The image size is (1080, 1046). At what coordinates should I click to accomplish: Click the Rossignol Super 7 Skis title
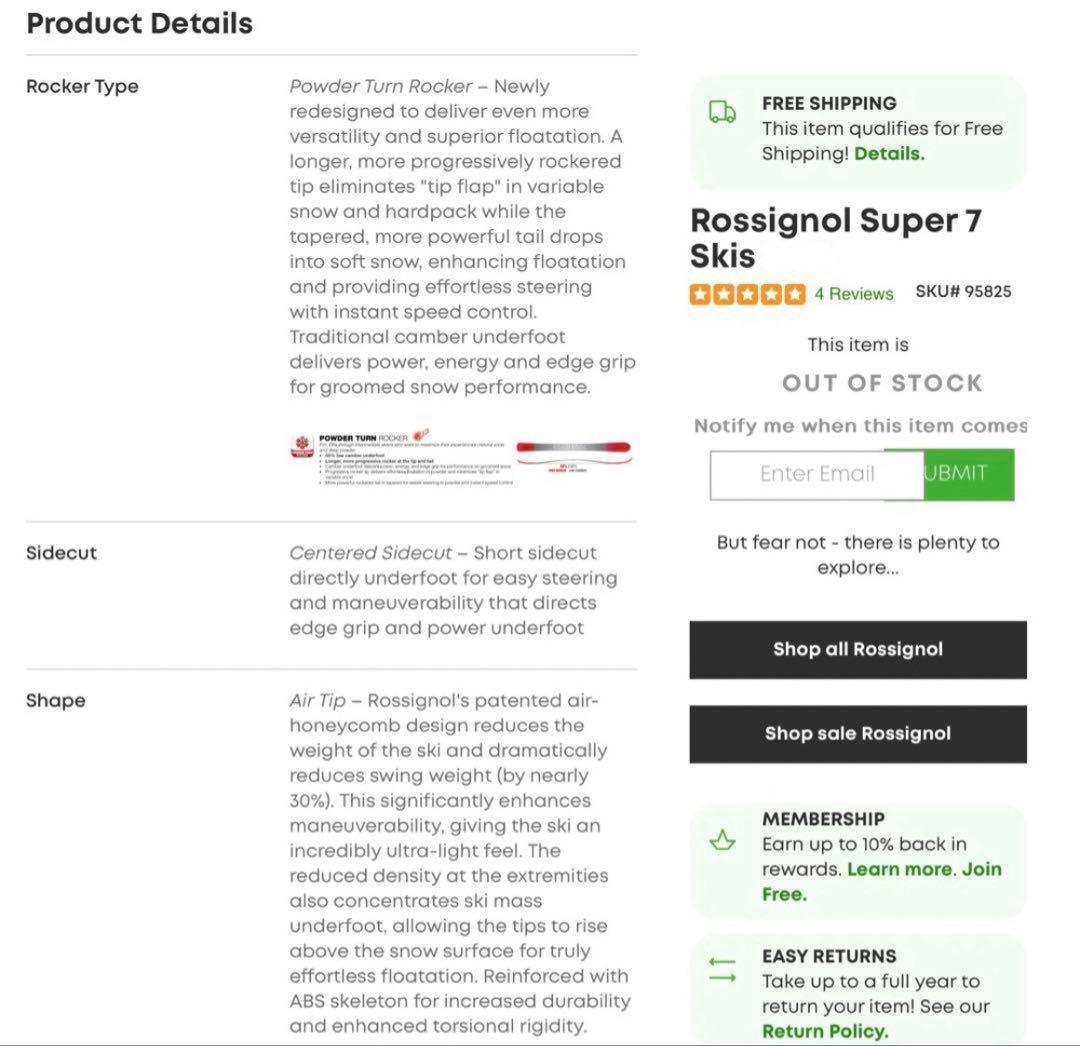[x=835, y=238]
